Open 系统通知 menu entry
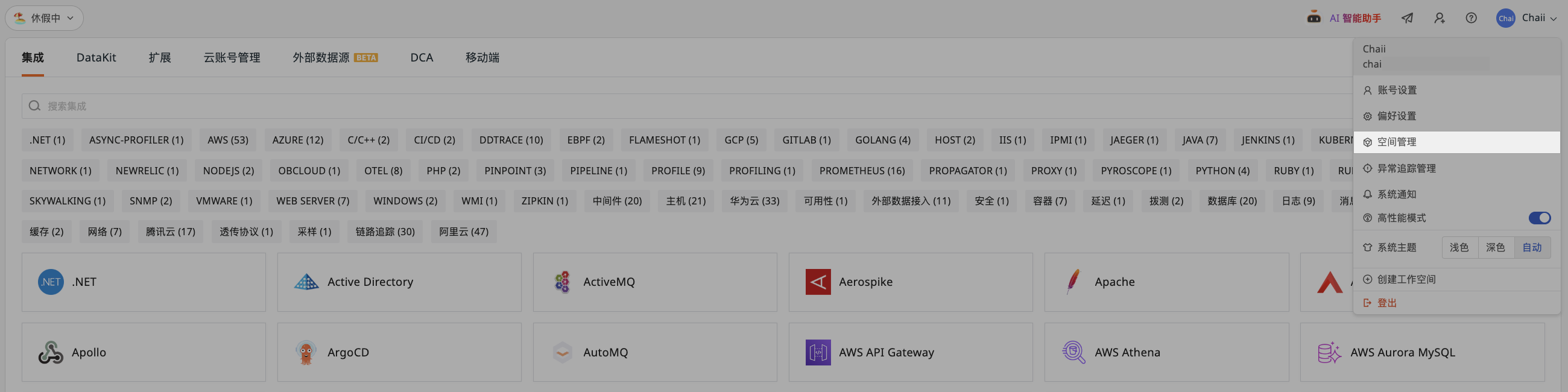 point(1456,194)
